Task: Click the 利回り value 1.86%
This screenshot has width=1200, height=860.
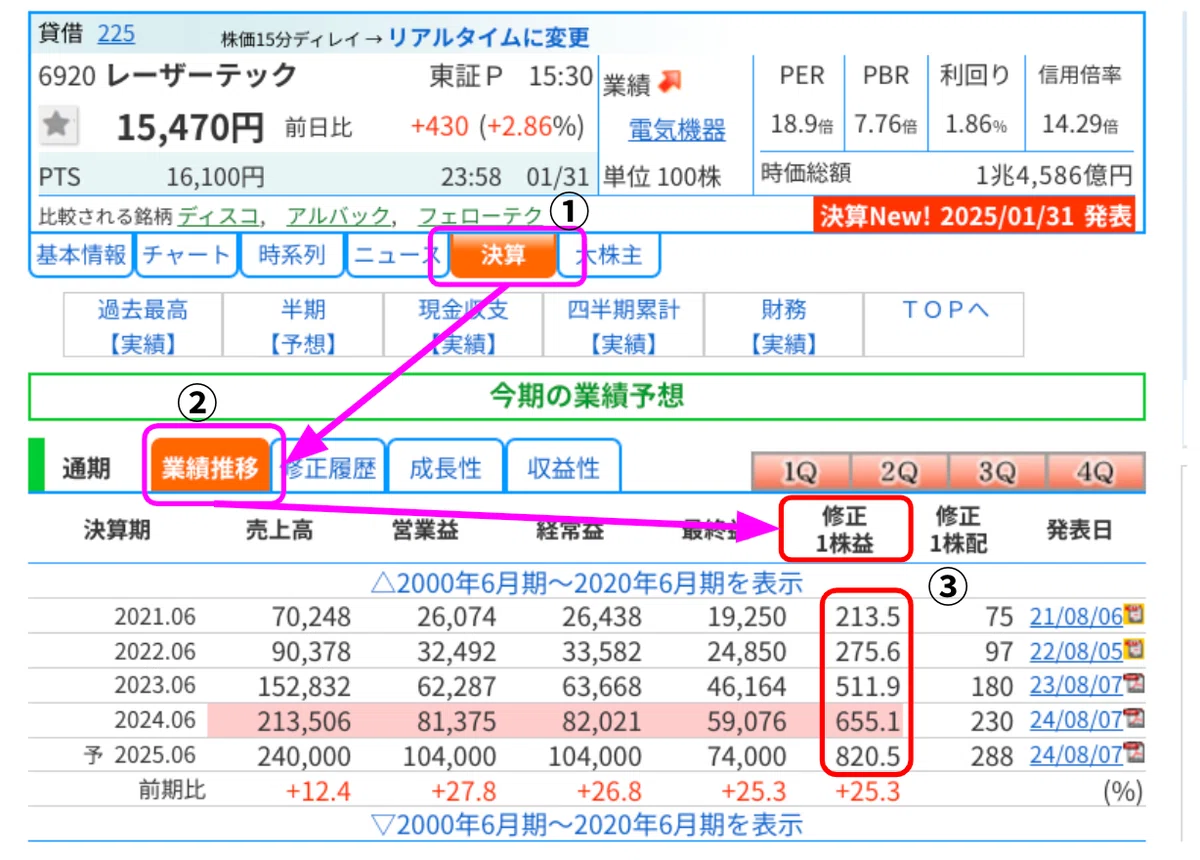Action: (975, 125)
